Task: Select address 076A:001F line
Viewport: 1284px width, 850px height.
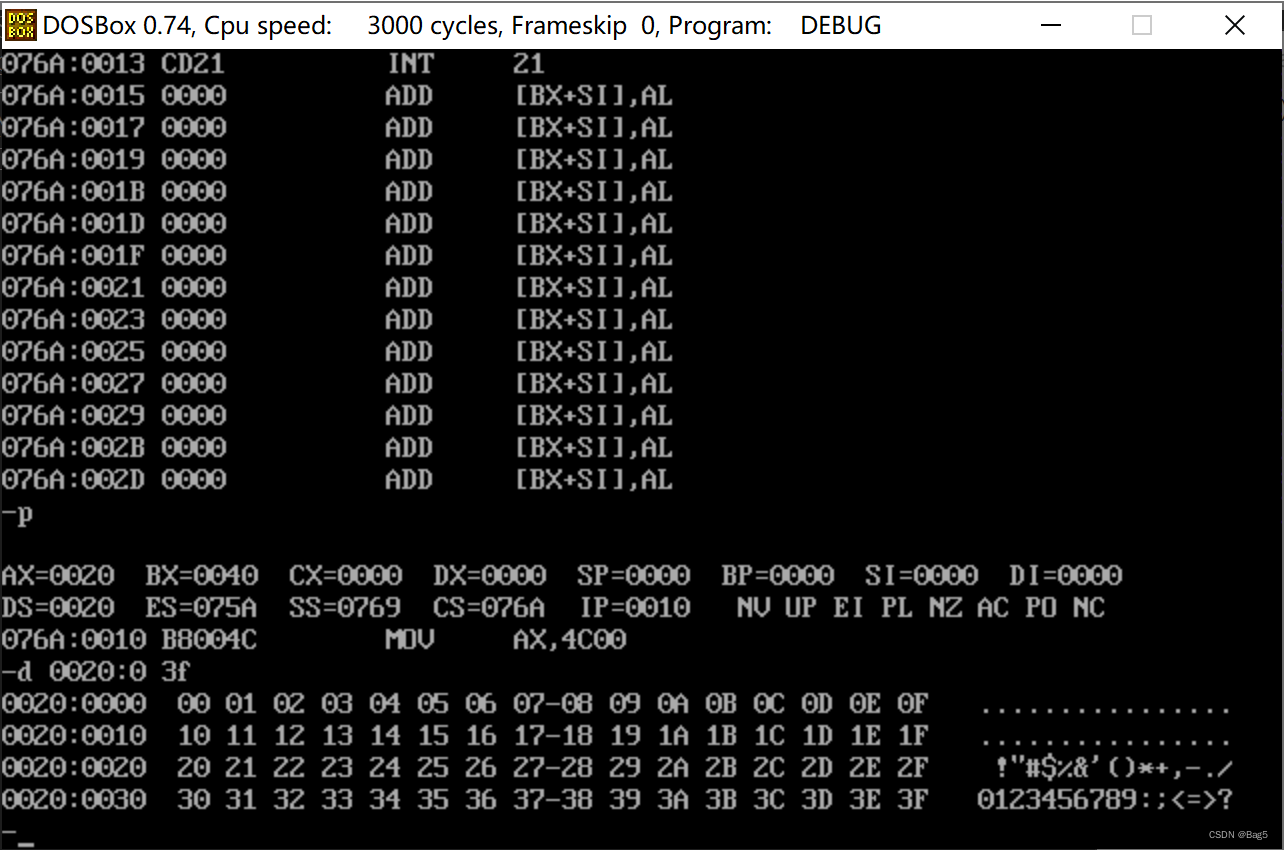Action: pyautogui.click(x=337, y=256)
